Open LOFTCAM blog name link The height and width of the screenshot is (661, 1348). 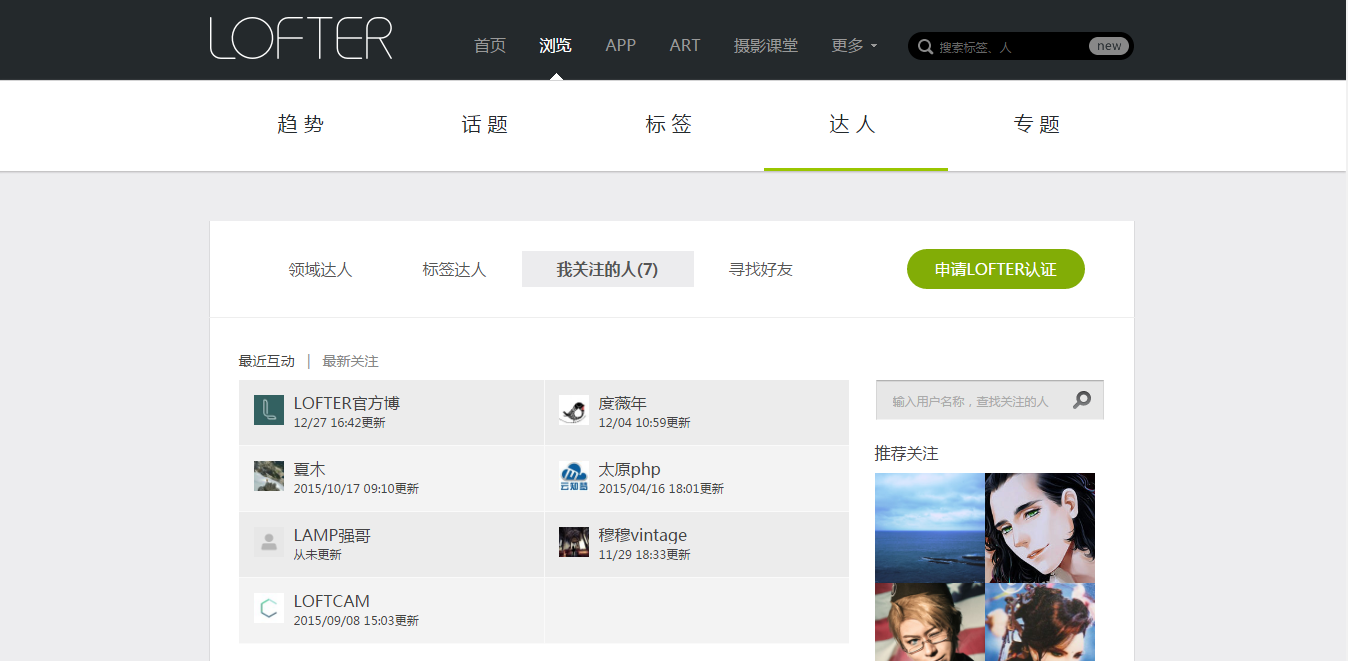pos(332,601)
